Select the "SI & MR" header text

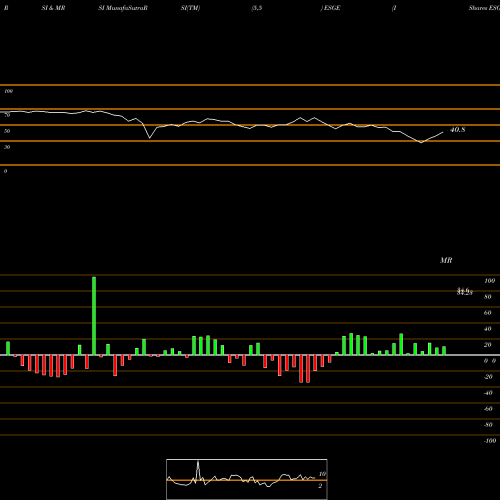pos(53,8)
